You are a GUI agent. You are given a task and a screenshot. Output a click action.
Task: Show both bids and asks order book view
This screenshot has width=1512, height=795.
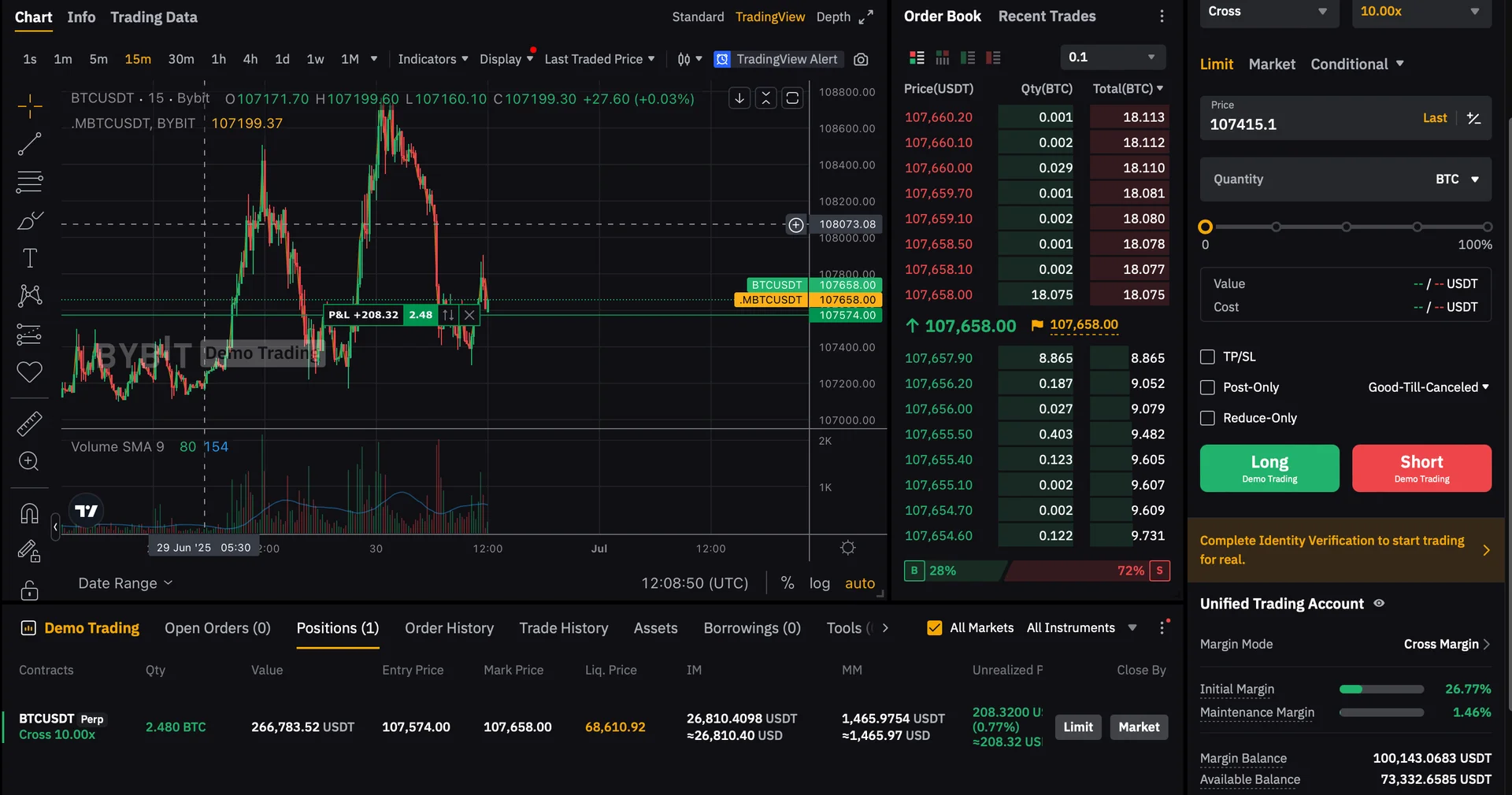tap(917, 57)
